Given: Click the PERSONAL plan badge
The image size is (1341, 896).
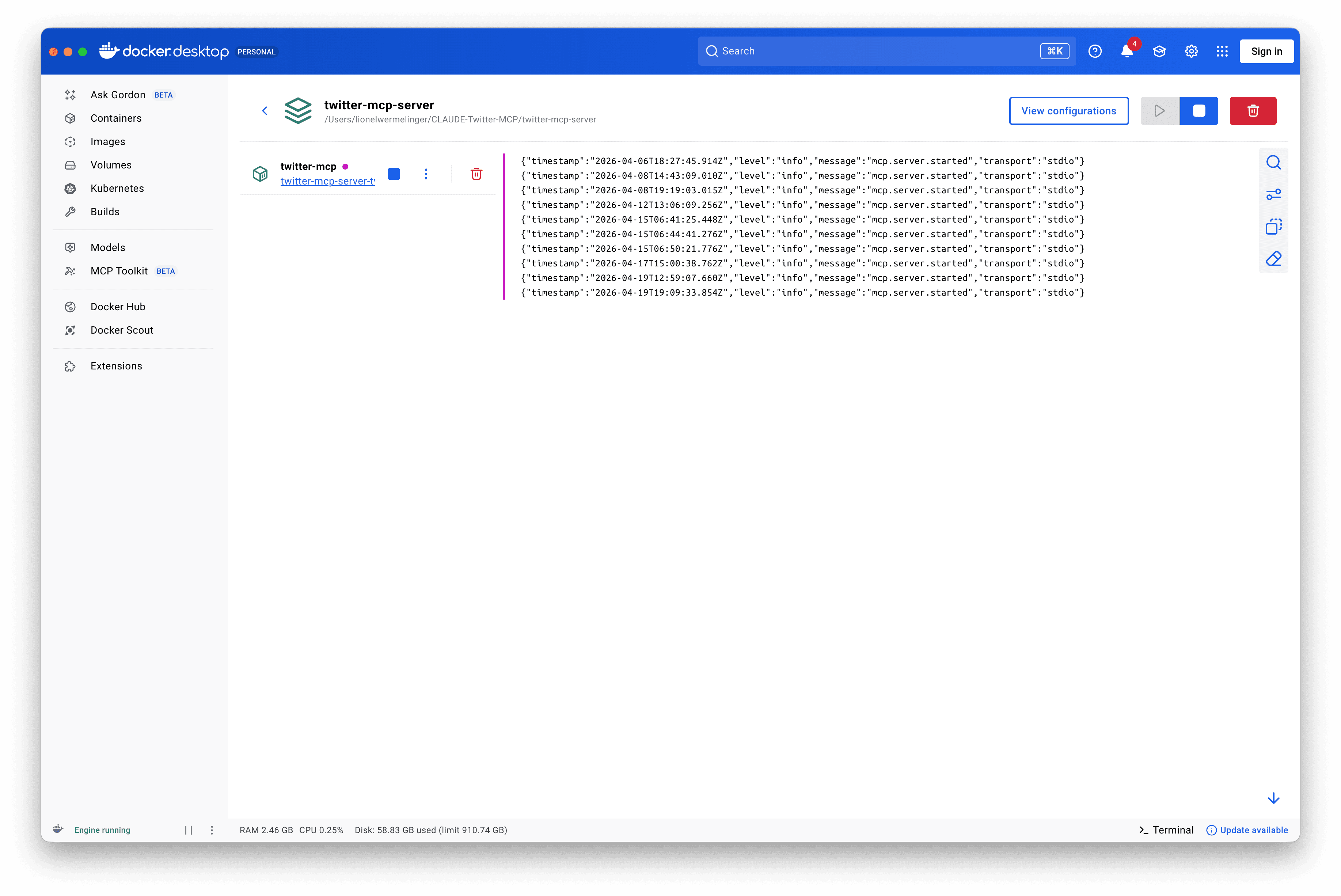Looking at the screenshot, I should click(x=256, y=52).
